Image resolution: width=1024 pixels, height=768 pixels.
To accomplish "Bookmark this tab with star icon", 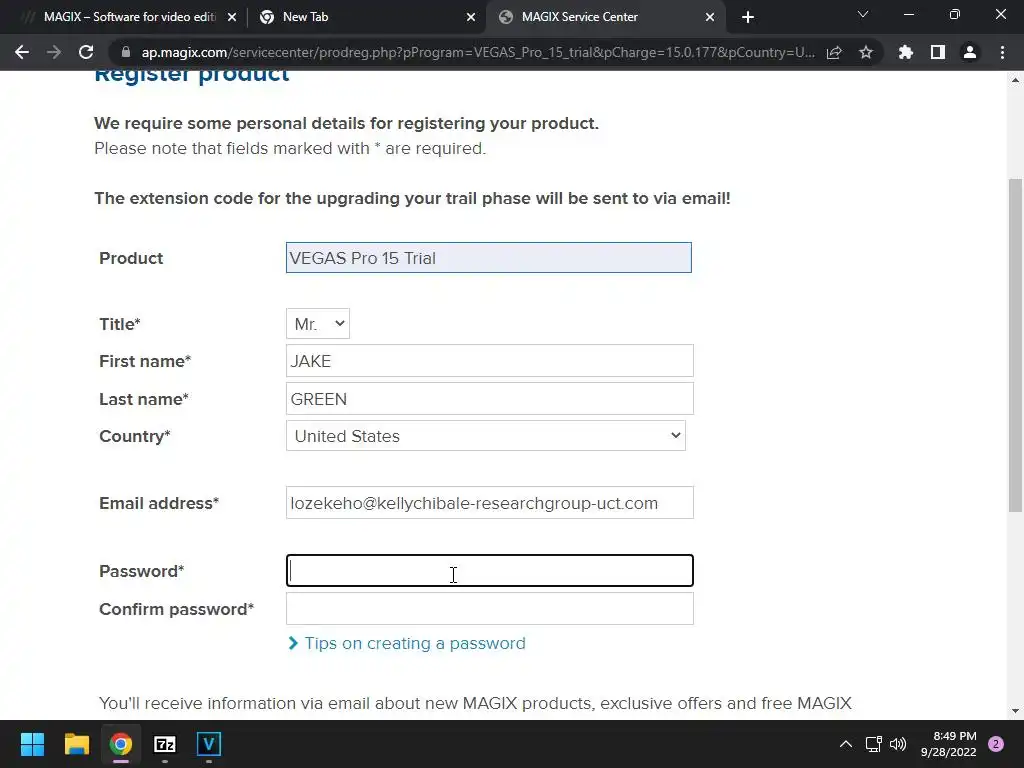I will 866,52.
